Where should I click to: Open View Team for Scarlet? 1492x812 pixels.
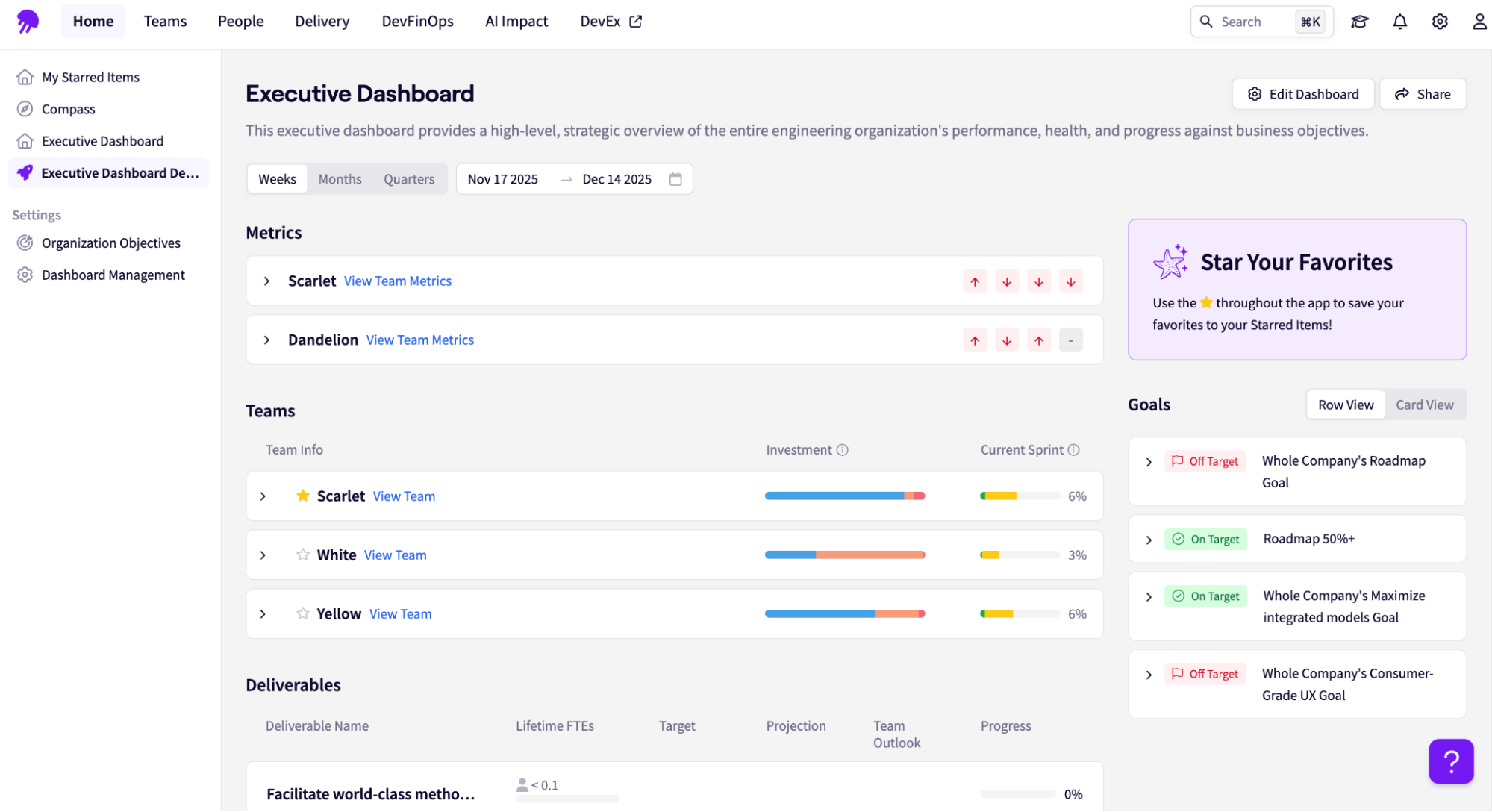click(404, 496)
